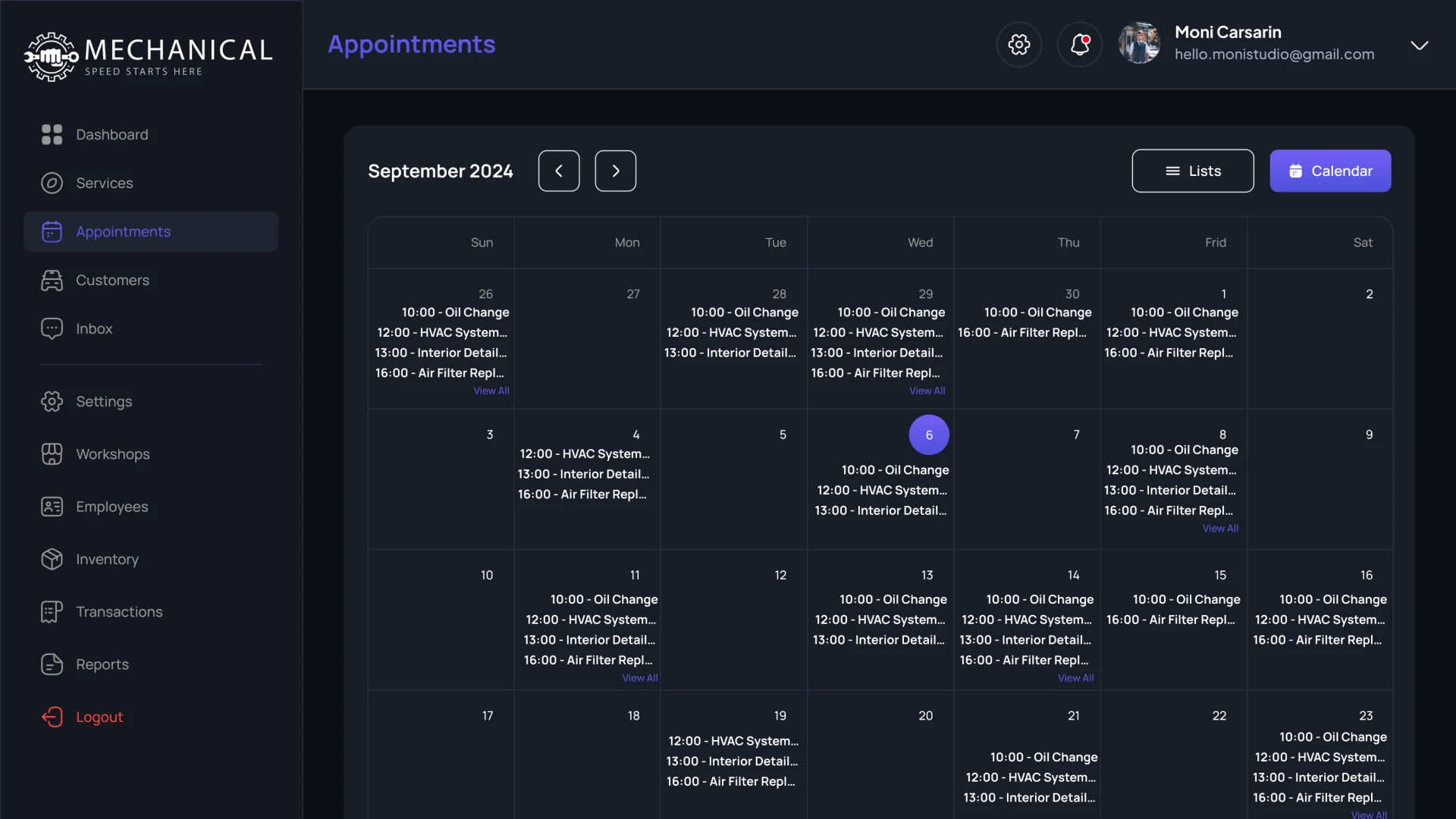Select the Services sidebar icon
The image size is (1456, 819).
(x=52, y=183)
